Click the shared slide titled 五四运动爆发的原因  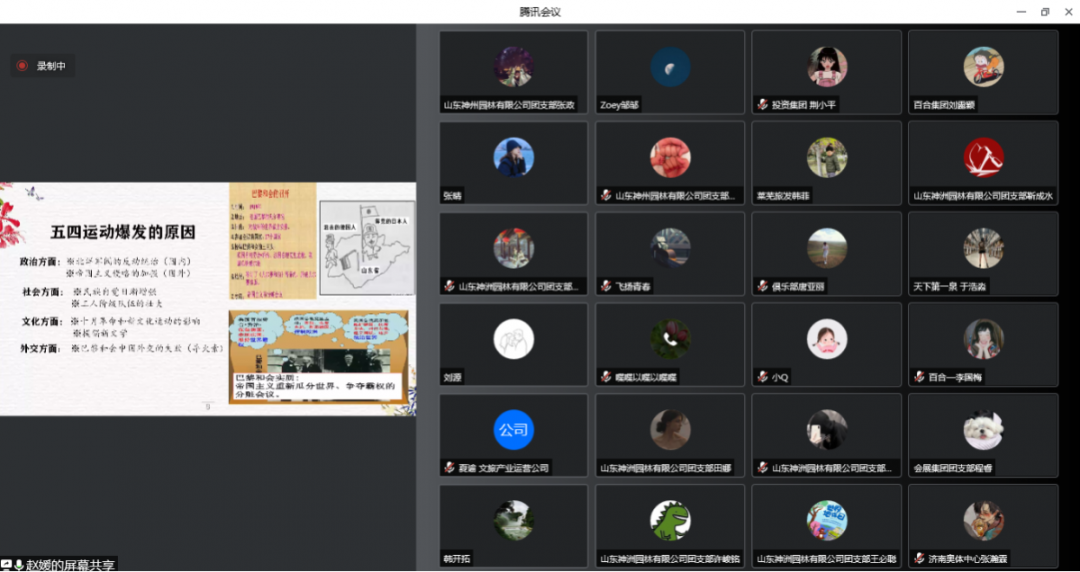[x=208, y=298]
